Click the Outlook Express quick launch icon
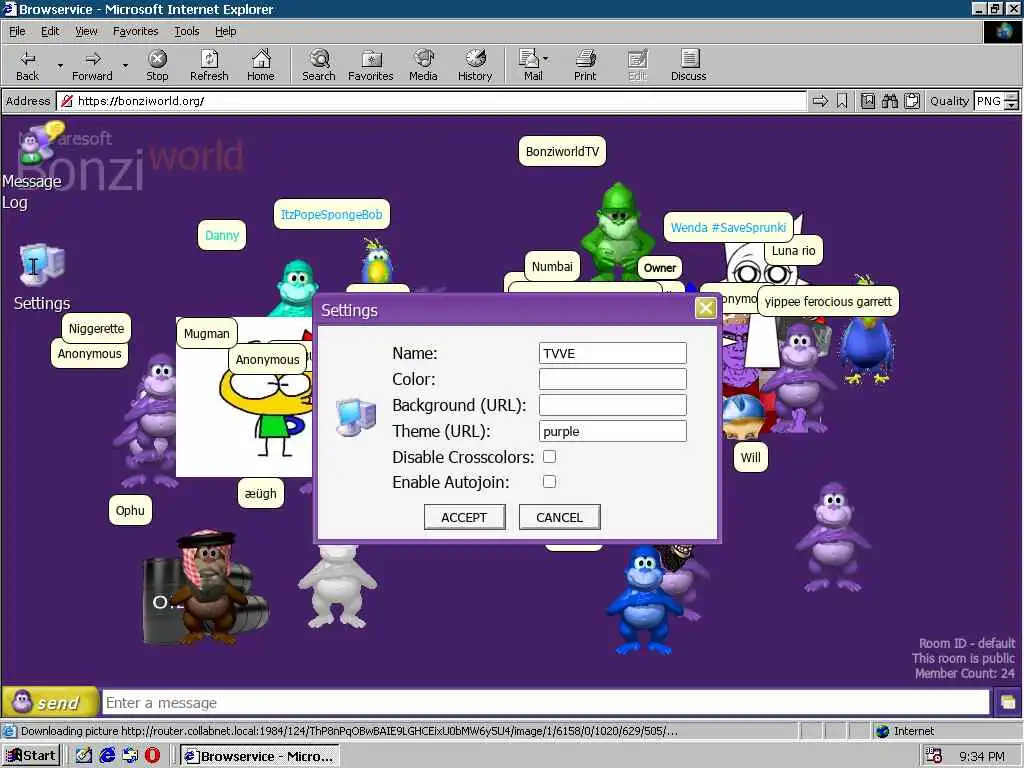Viewport: 1024px width, 768px height. (130, 756)
